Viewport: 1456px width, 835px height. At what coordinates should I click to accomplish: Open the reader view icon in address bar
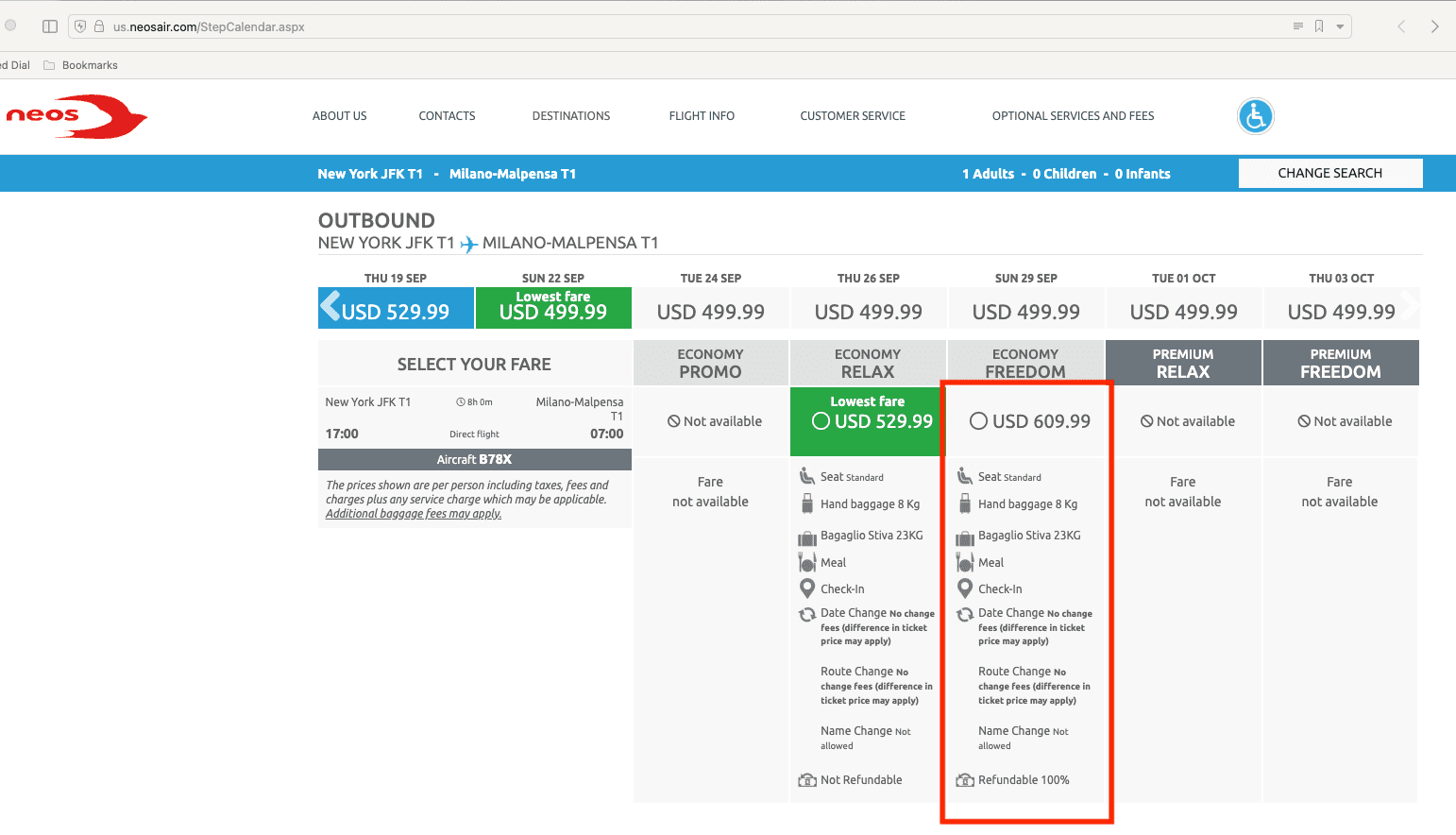(1298, 26)
